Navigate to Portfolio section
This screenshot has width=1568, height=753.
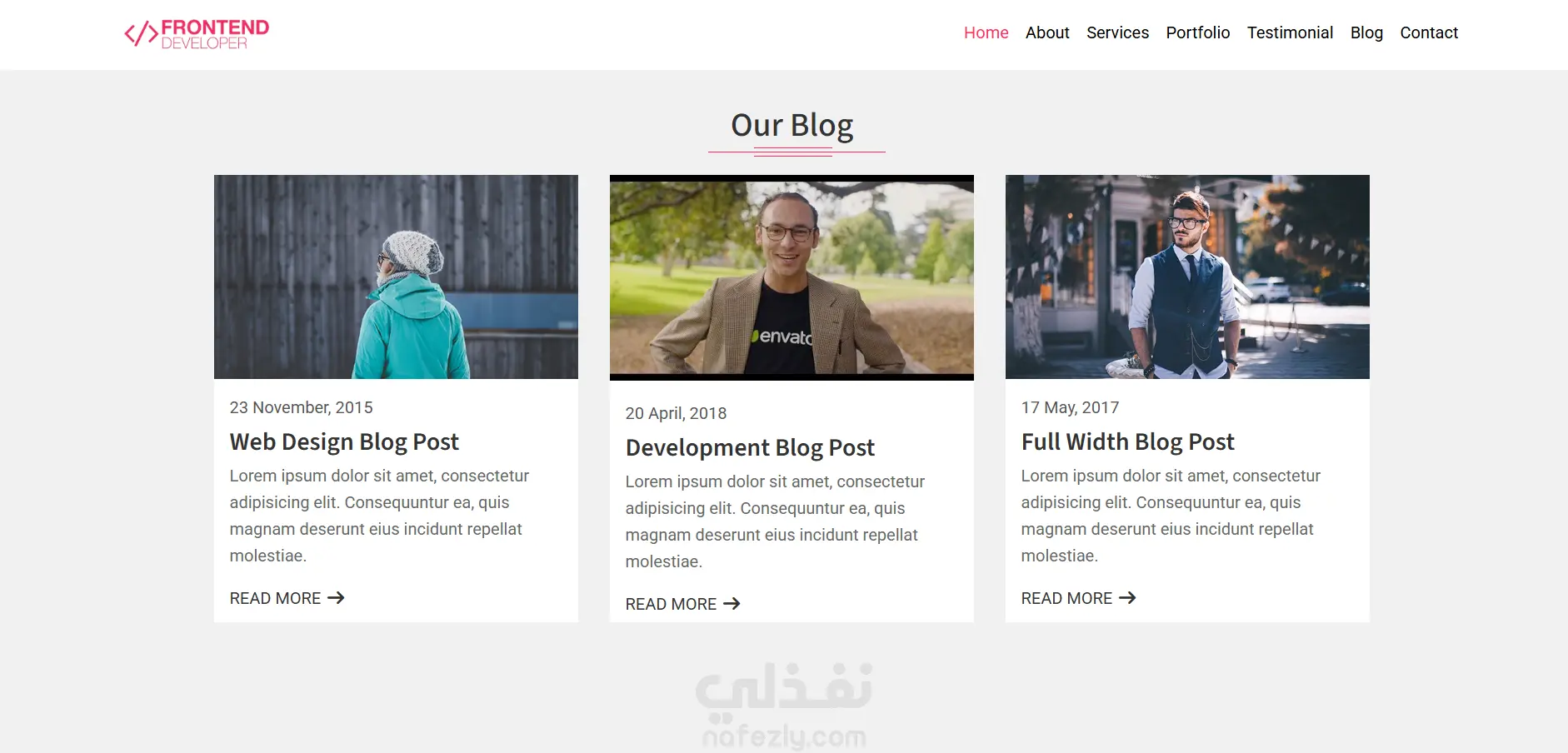click(x=1197, y=32)
